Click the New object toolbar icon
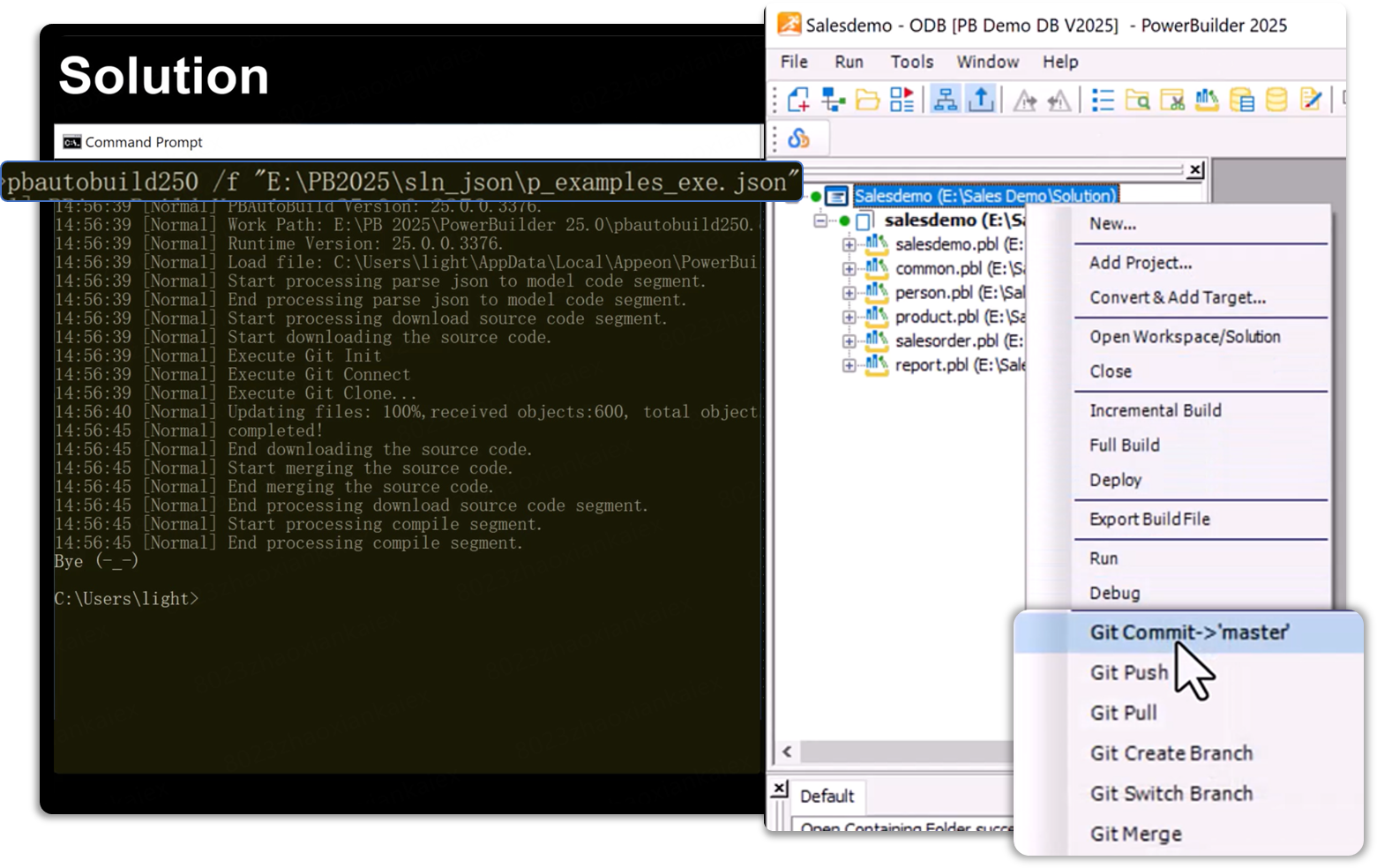Viewport: 1377px width, 868px height. (799, 100)
